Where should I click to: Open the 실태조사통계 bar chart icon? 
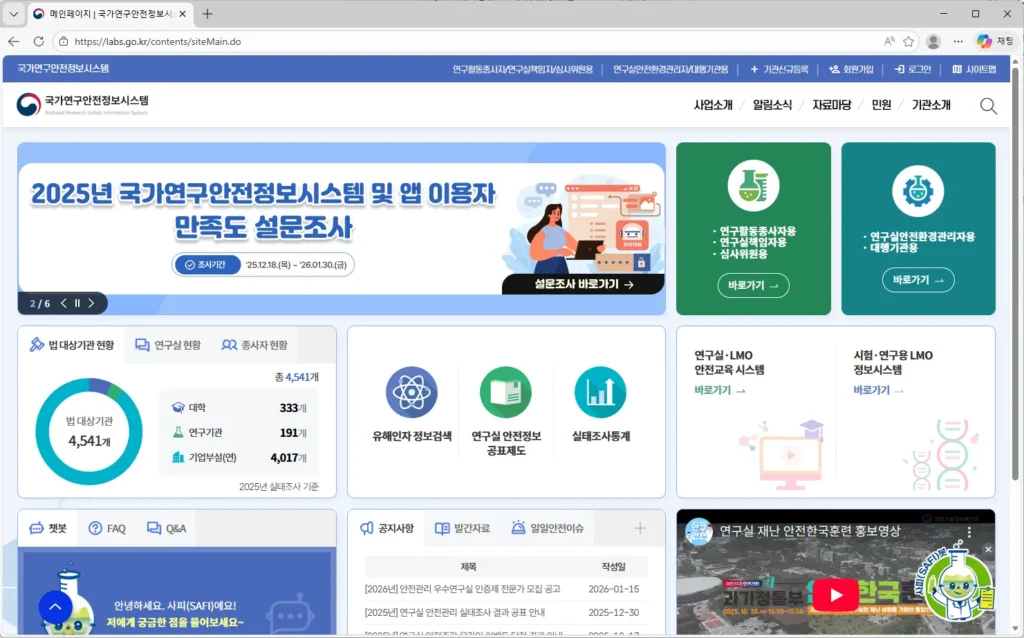pyautogui.click(x=599, y=391)
